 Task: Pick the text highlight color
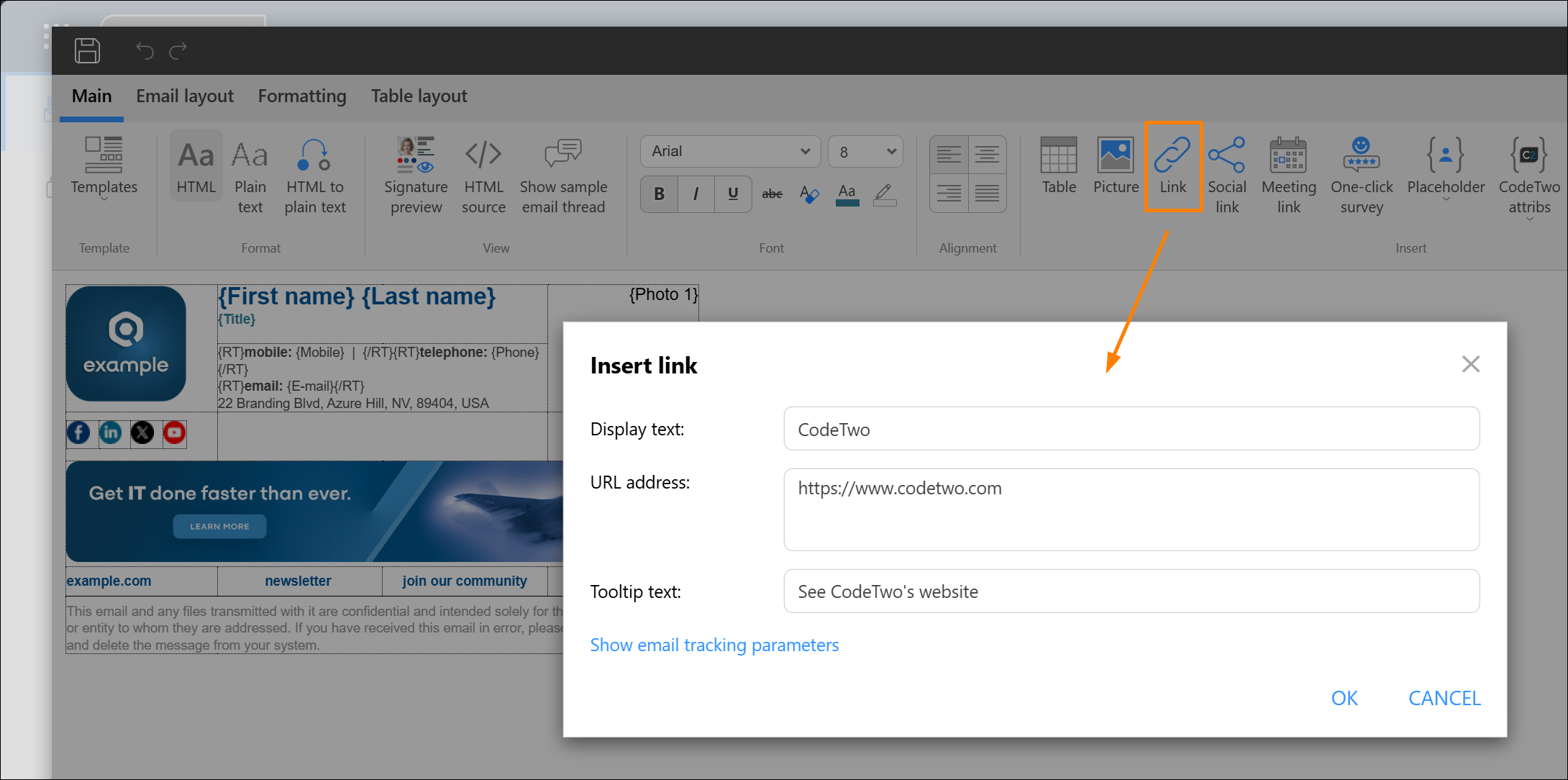[x=885, y=194]
